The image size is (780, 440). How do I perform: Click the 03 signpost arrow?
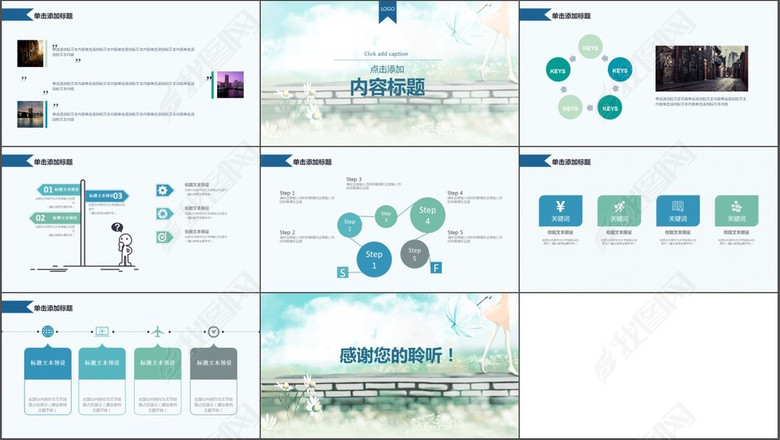click(x=107, y=196)
